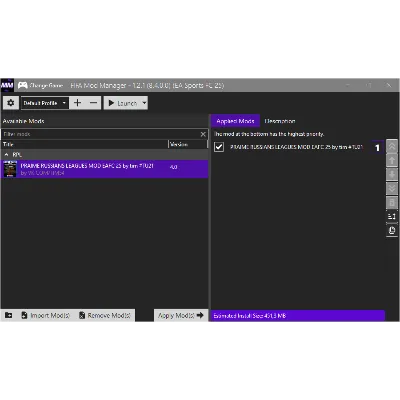Screen dimensions: 400x400
Task: Move applied mod up one position
Action: tap(392, 160)
